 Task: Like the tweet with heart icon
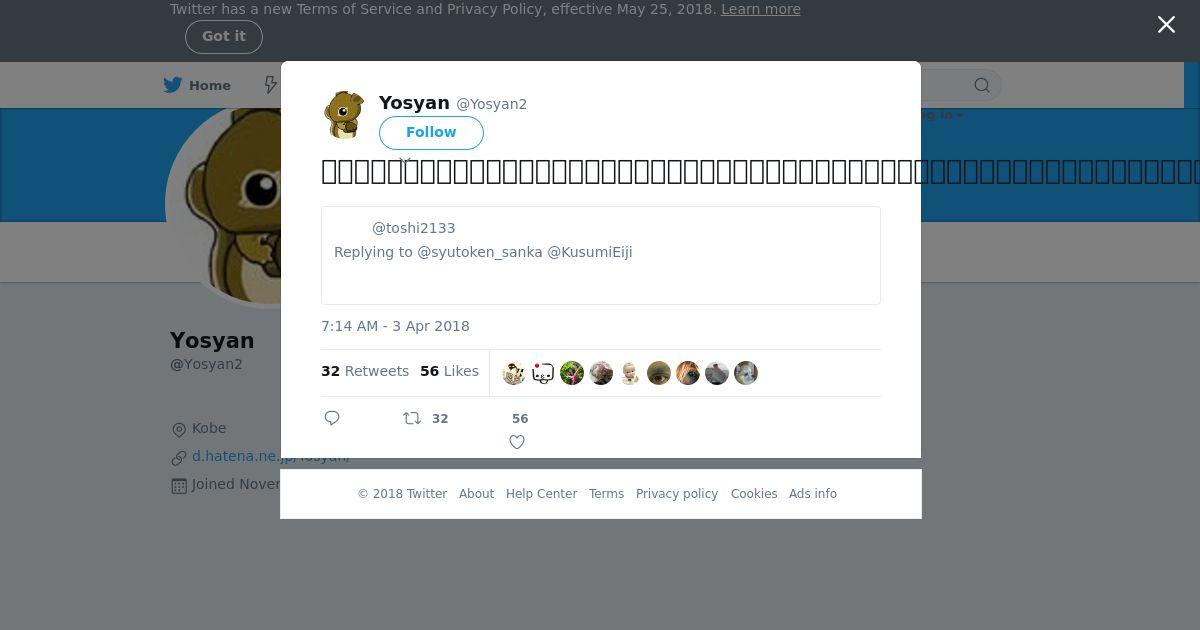point(517,442)
